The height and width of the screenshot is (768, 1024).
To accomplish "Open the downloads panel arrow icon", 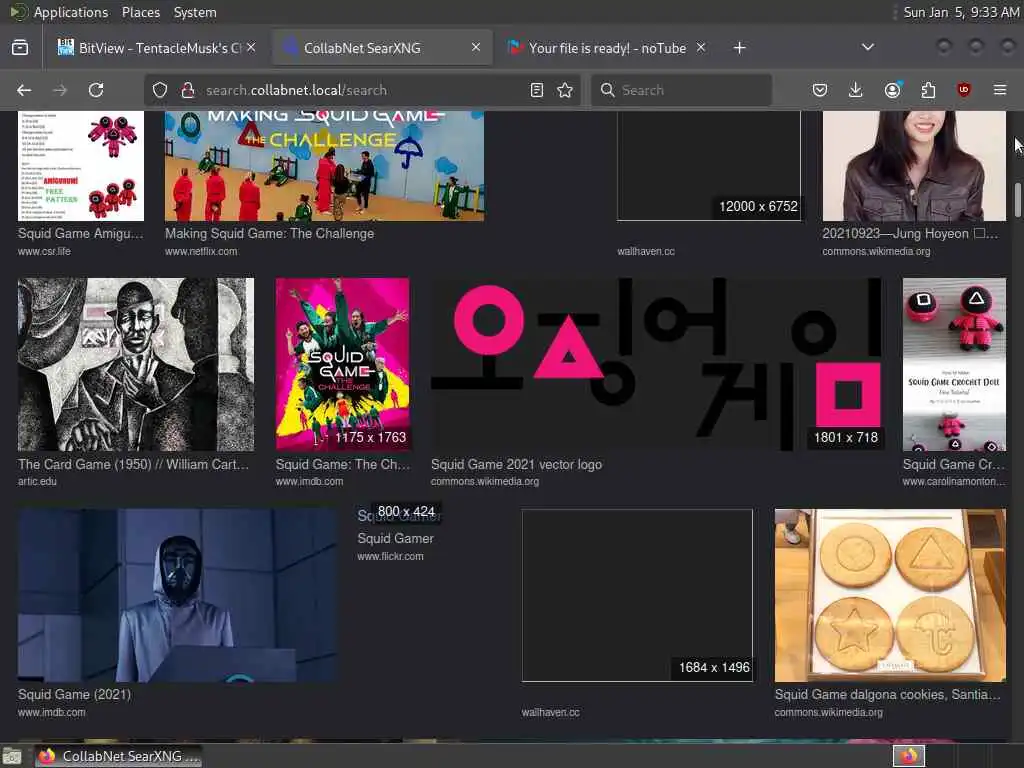I will point(856,90).
